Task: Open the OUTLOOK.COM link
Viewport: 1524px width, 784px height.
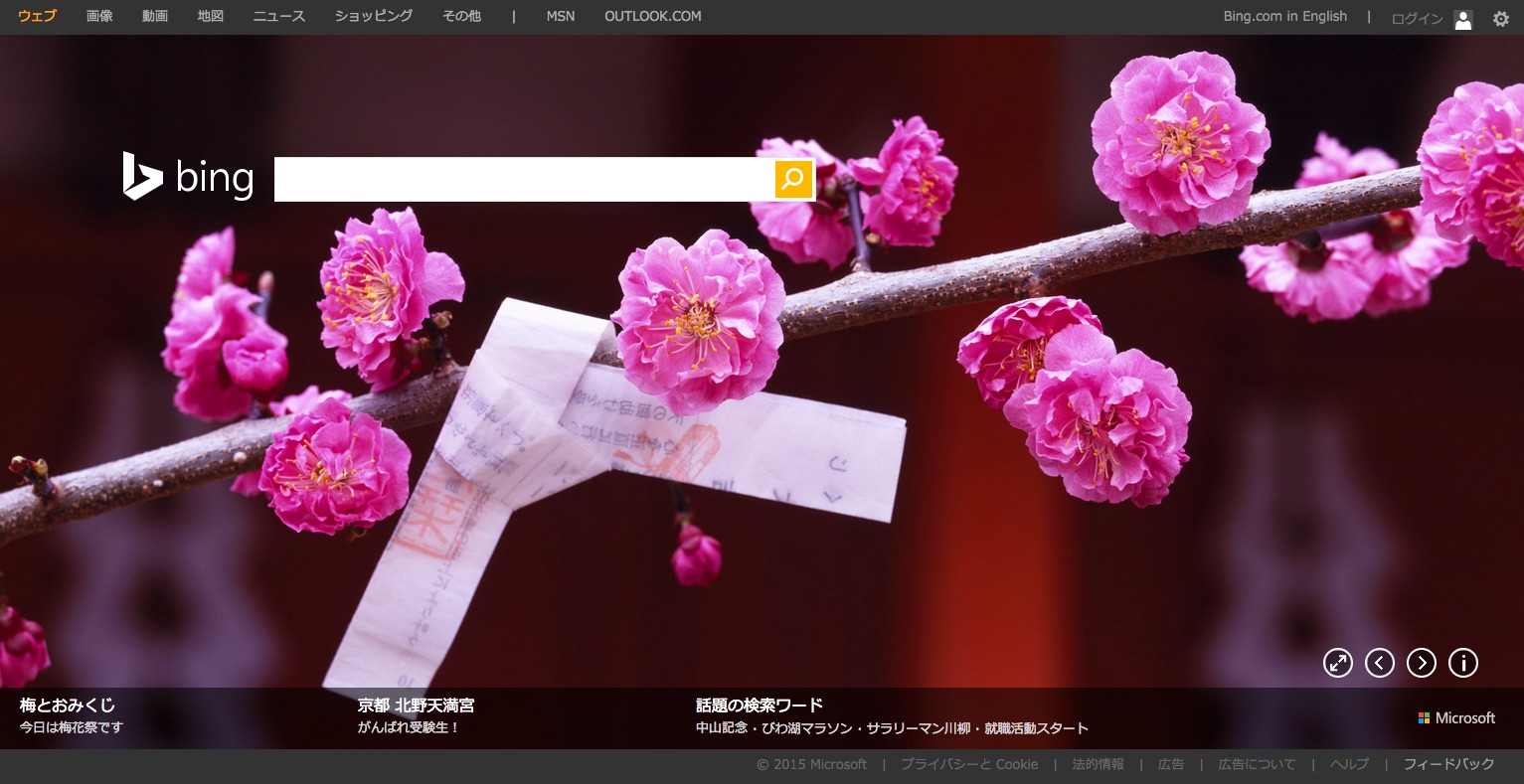Action: click(x=652, y=16)
